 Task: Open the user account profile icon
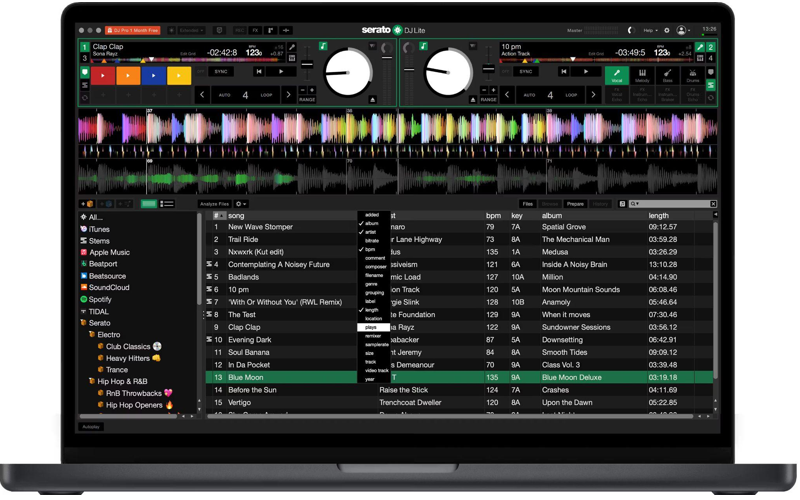681,31
